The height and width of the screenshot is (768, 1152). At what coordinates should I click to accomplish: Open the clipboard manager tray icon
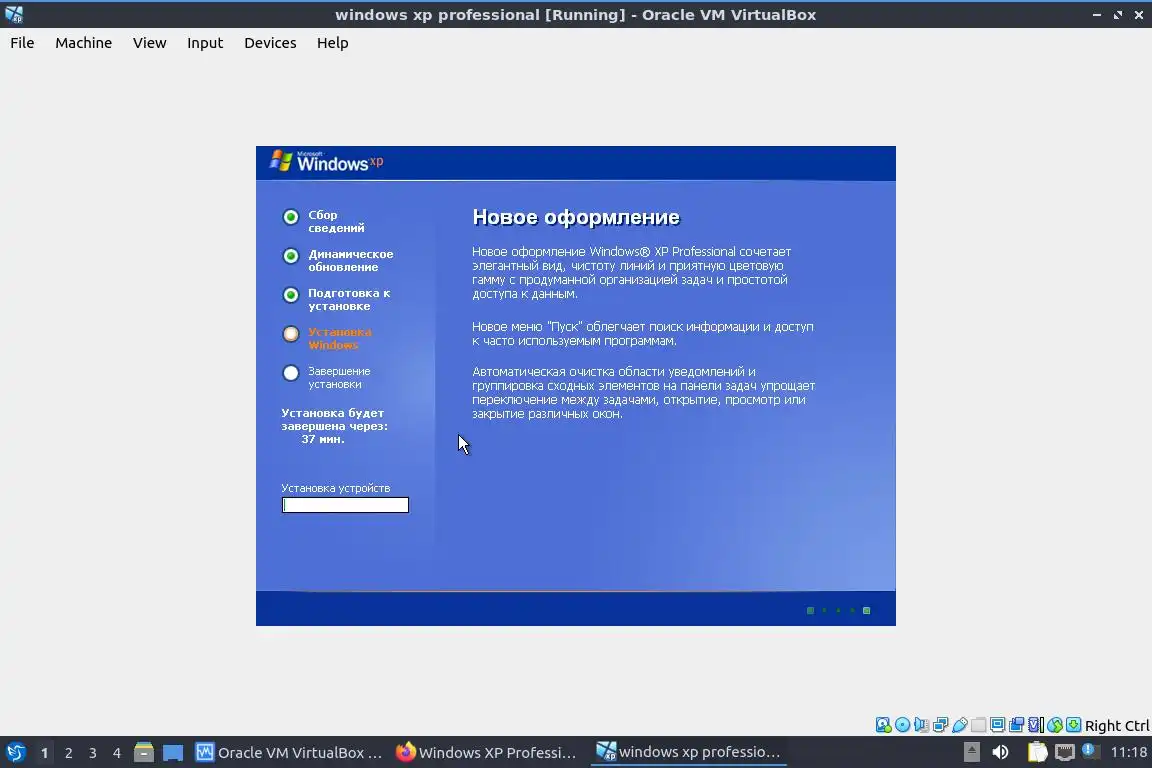[x=1037, y=752]
